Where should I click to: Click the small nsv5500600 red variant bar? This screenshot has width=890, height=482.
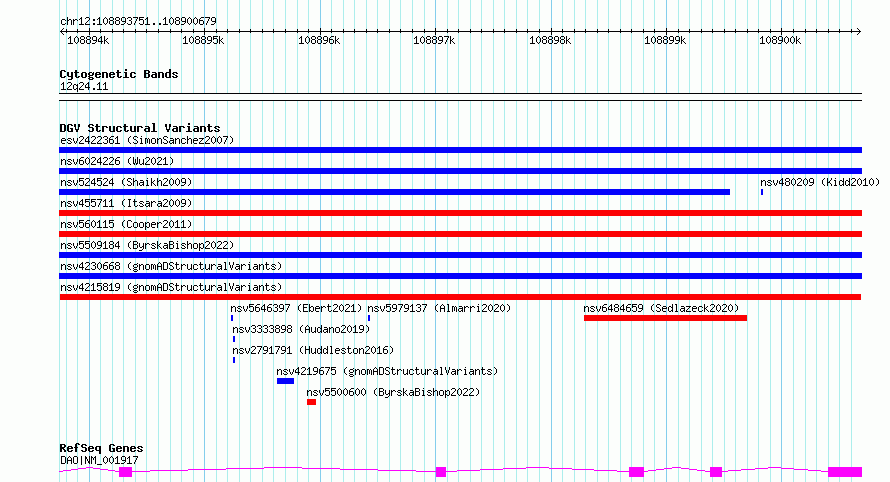point(312,402)
